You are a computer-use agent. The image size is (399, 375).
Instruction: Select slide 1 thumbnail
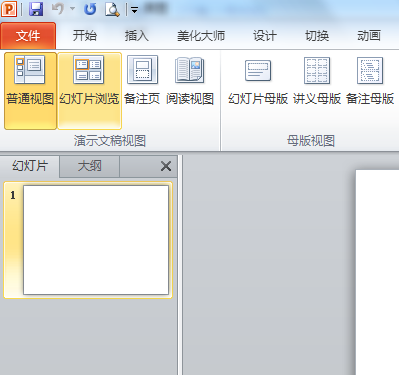[96, 240]
